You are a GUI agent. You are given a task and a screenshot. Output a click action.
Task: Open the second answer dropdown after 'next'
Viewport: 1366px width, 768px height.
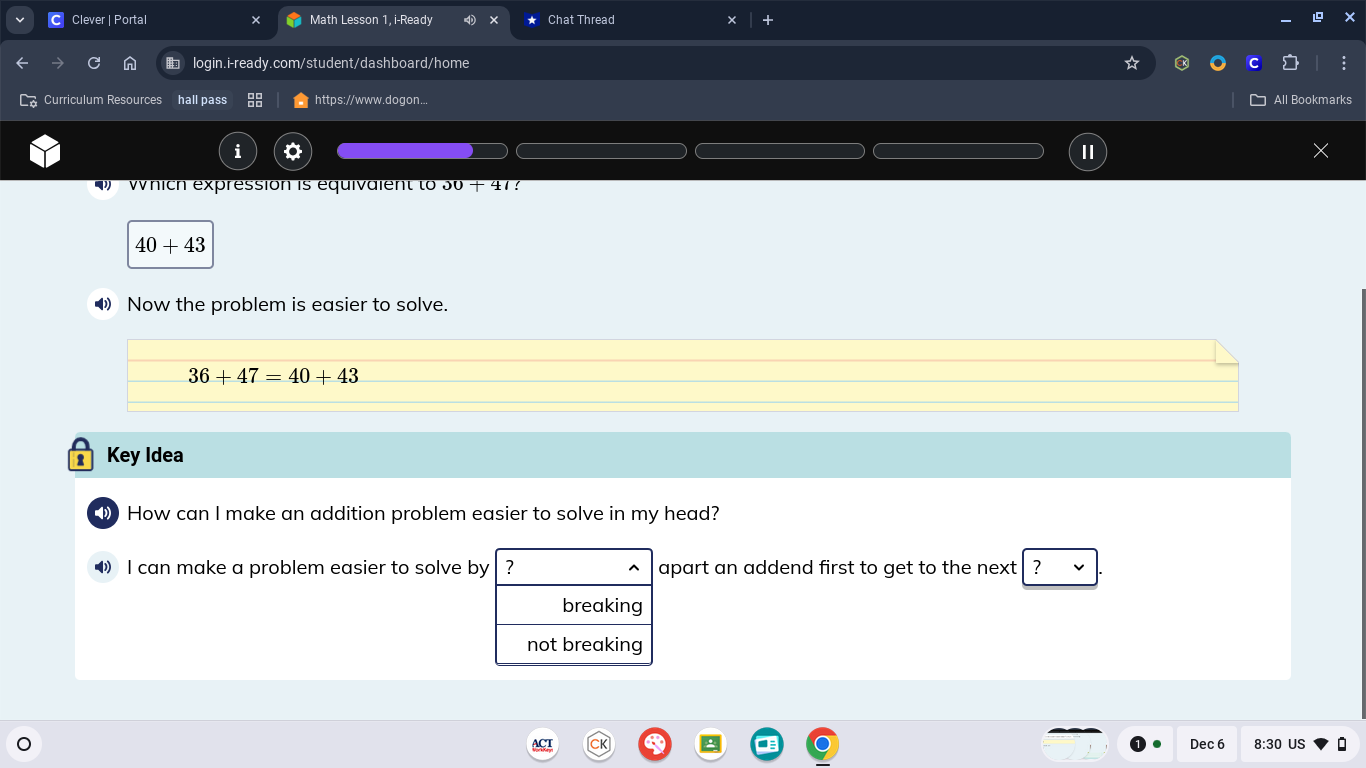pos(1059,567)
